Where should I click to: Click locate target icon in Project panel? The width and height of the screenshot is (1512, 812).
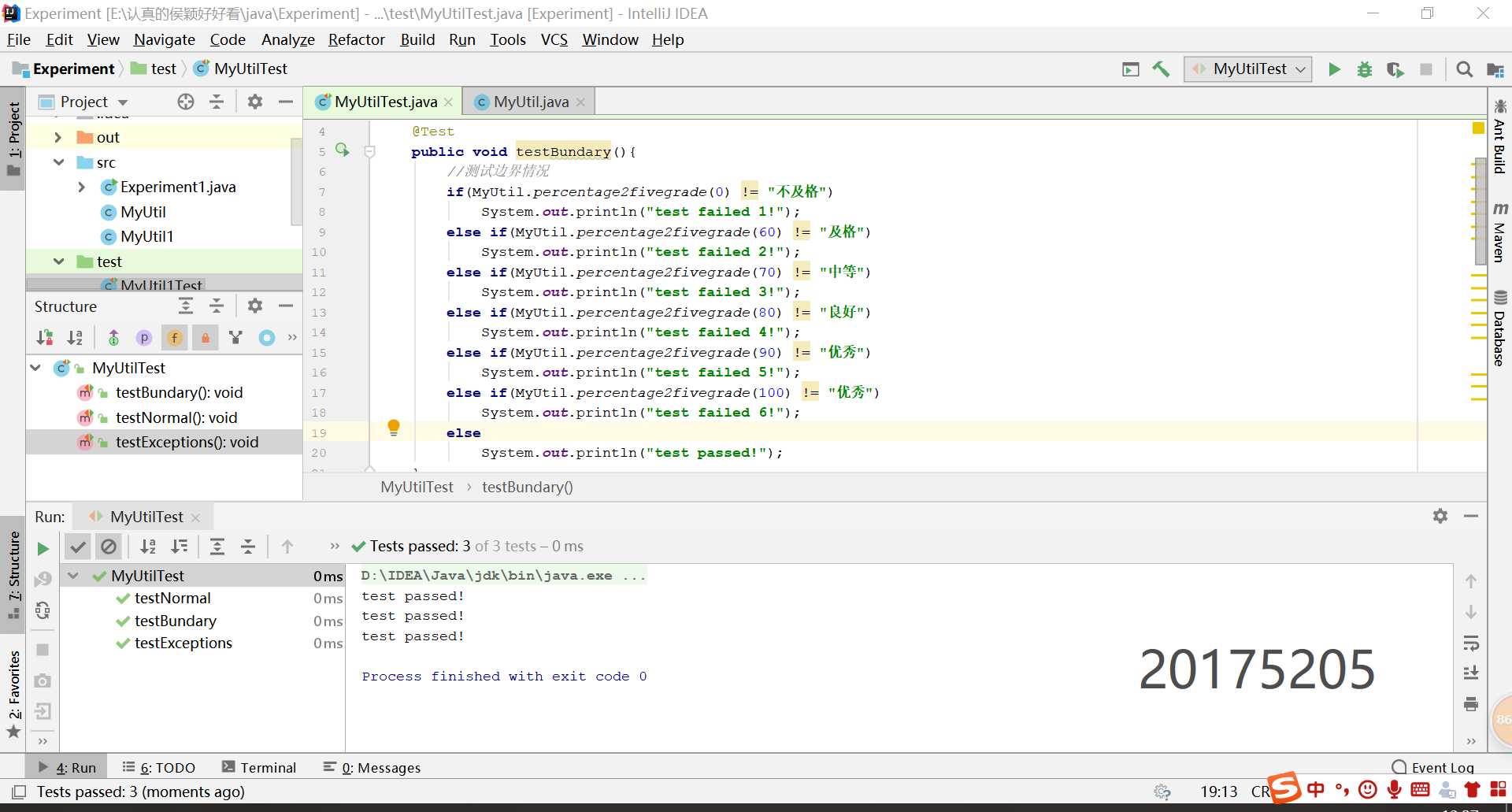[186, 102]
